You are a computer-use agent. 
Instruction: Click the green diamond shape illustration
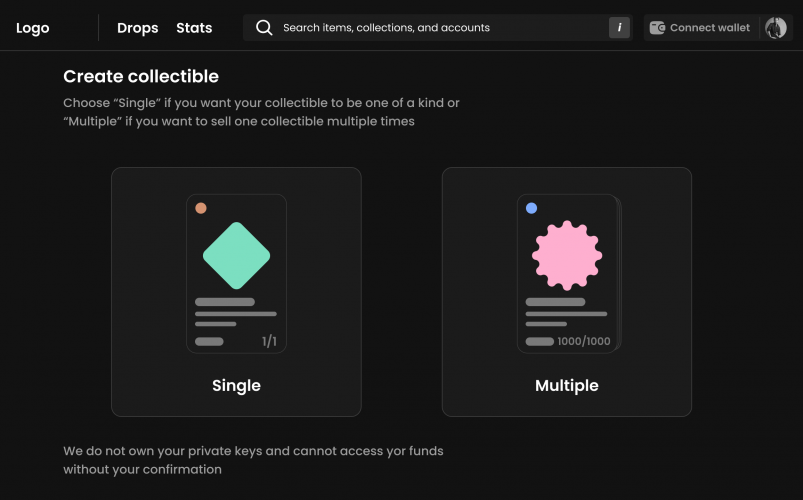tap(236, 256)
